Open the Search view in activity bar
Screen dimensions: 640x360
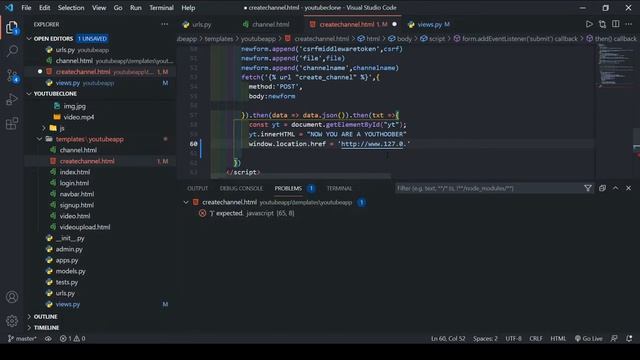tap(12, 51)
